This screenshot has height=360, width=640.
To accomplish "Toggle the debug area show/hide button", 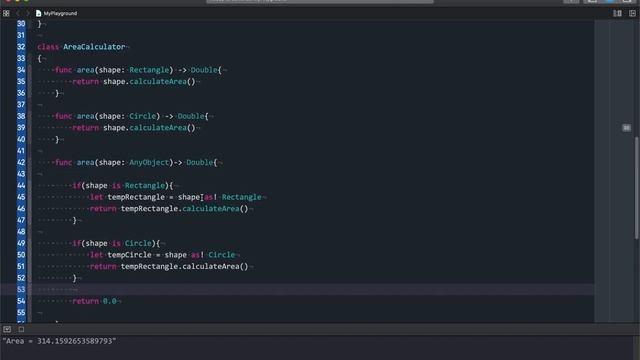I will pyautogui.click(x=7, y=329).
